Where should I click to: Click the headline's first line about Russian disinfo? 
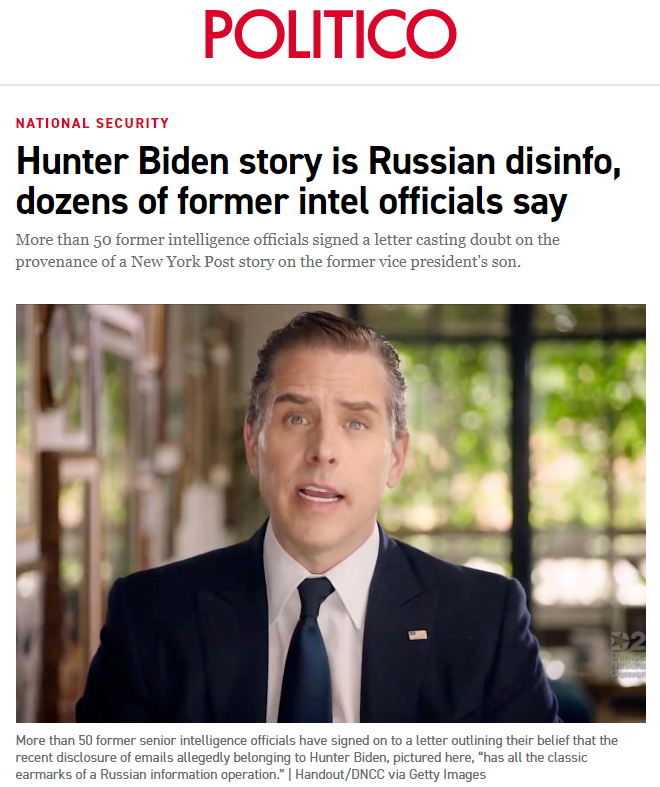318,163
